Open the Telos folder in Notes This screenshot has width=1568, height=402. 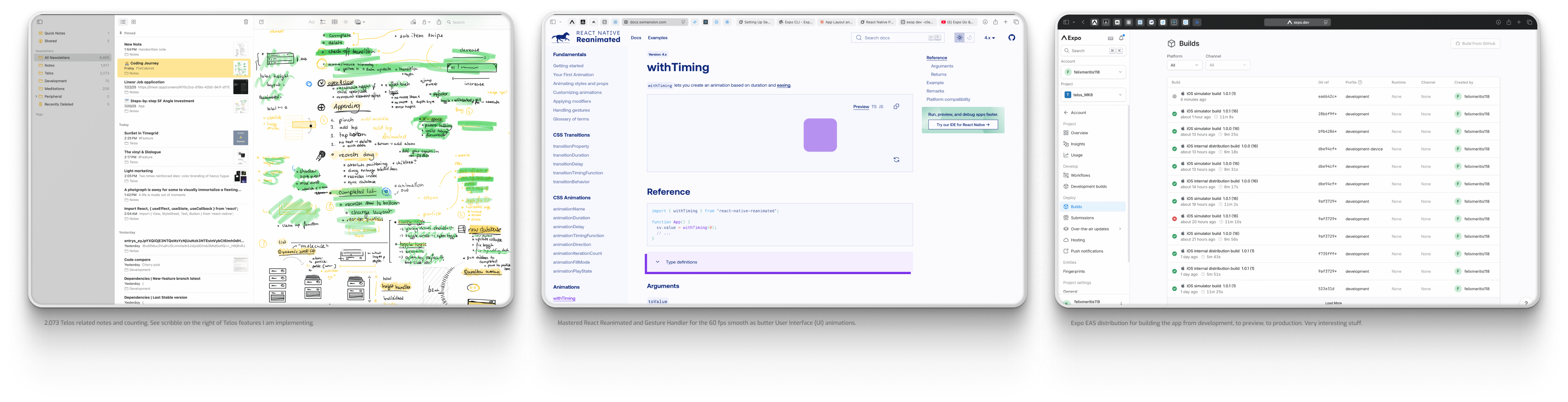point(73,73)
